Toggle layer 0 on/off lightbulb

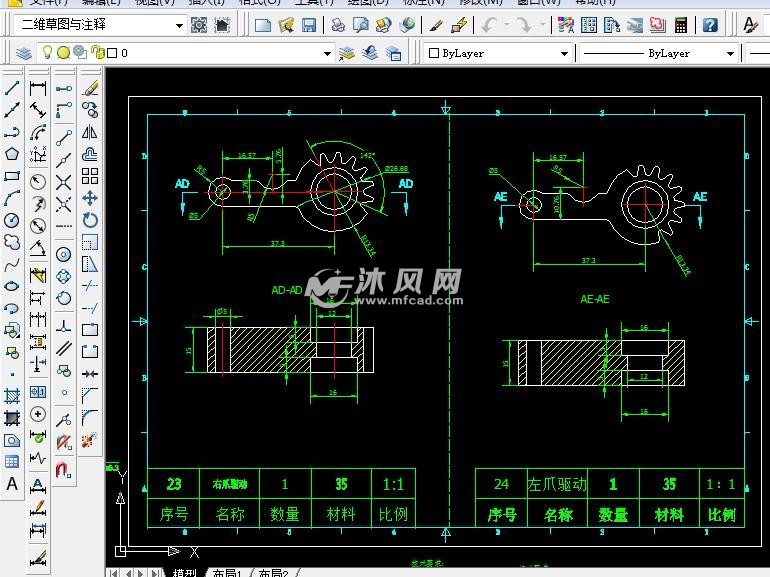click(47, 52)
